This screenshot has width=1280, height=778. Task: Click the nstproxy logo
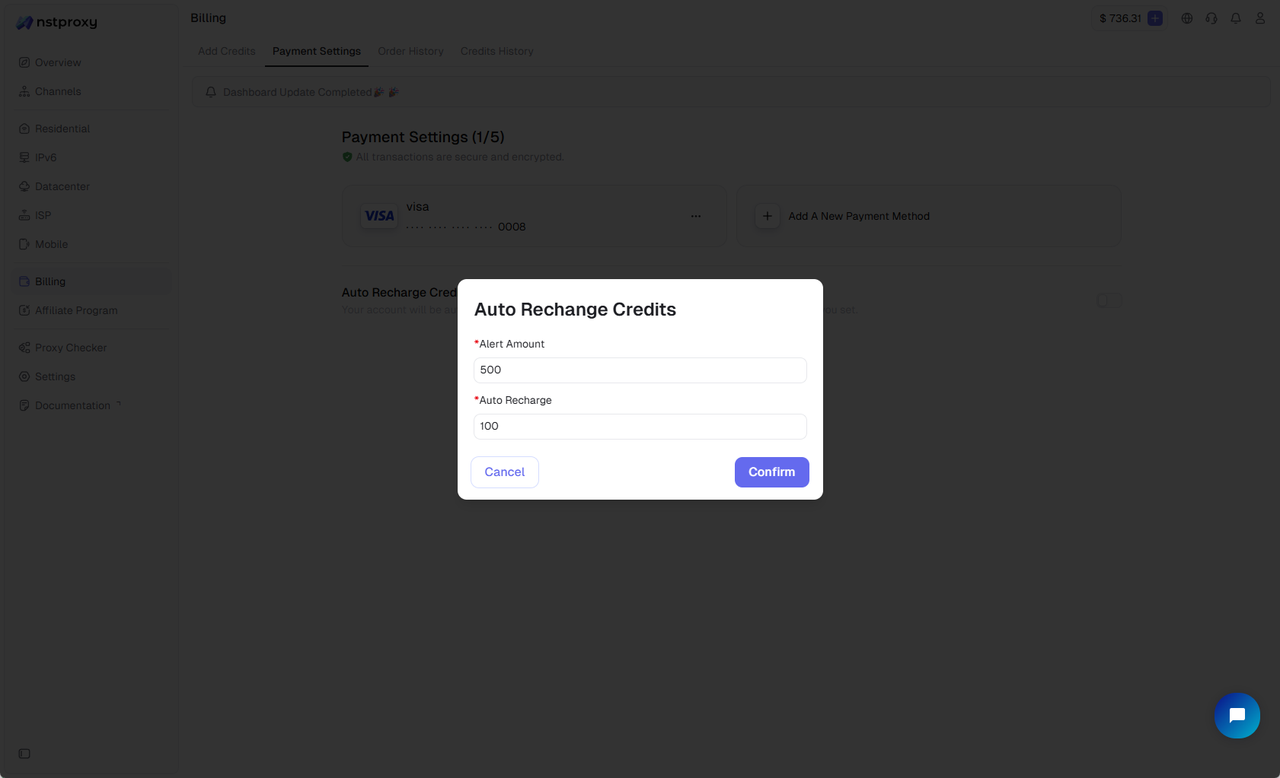(x=57, y=21)
